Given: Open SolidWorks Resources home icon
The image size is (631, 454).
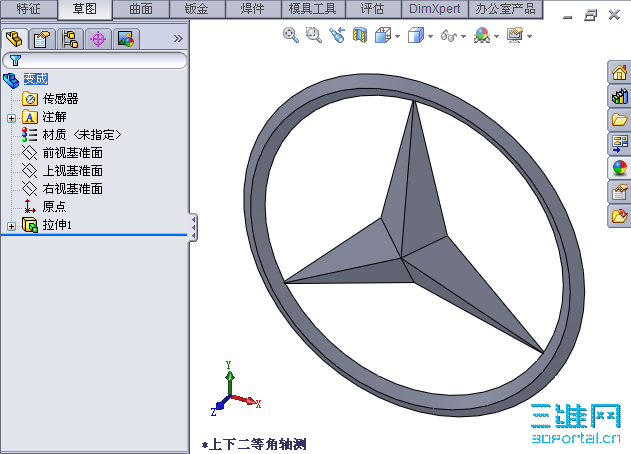Looking at the screenshot, I should [x=619, y=72].
